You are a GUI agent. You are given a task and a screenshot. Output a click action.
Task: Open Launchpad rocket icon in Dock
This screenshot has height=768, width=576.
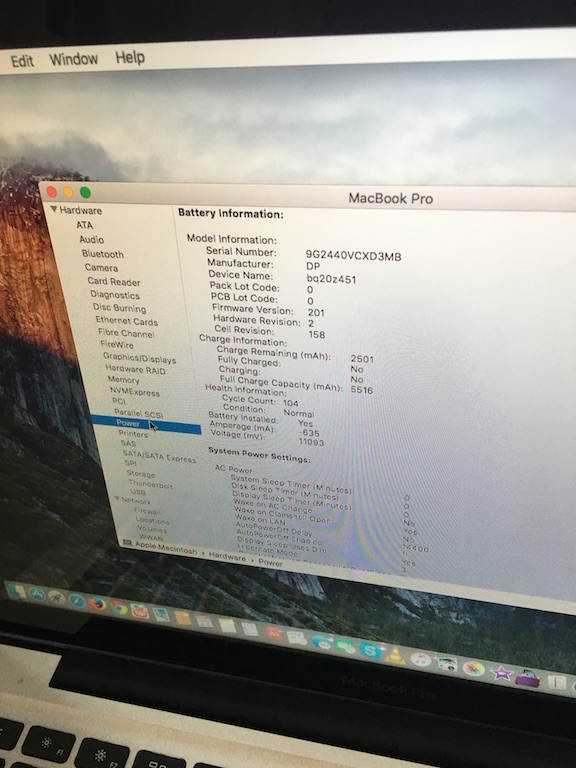(57, 598)
